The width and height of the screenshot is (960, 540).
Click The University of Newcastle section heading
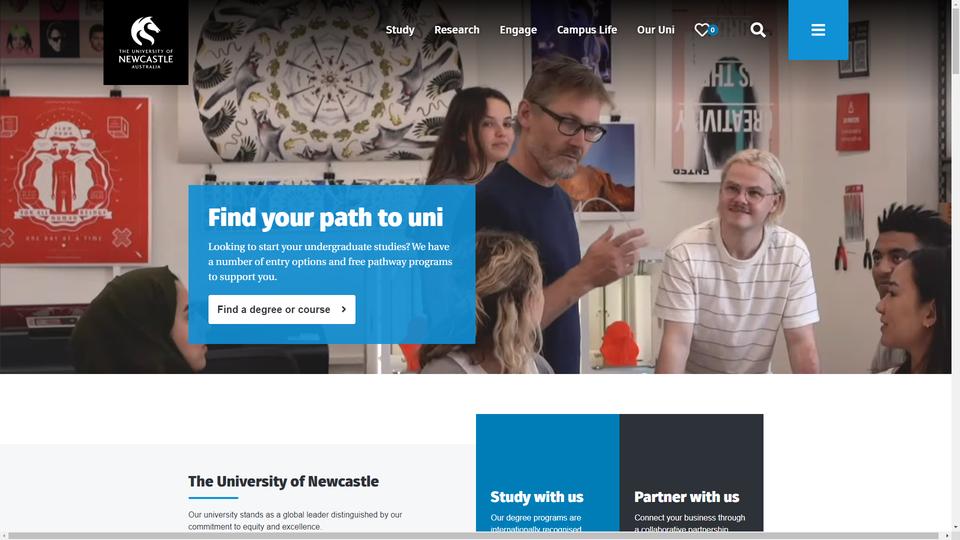tap(283, 482)
